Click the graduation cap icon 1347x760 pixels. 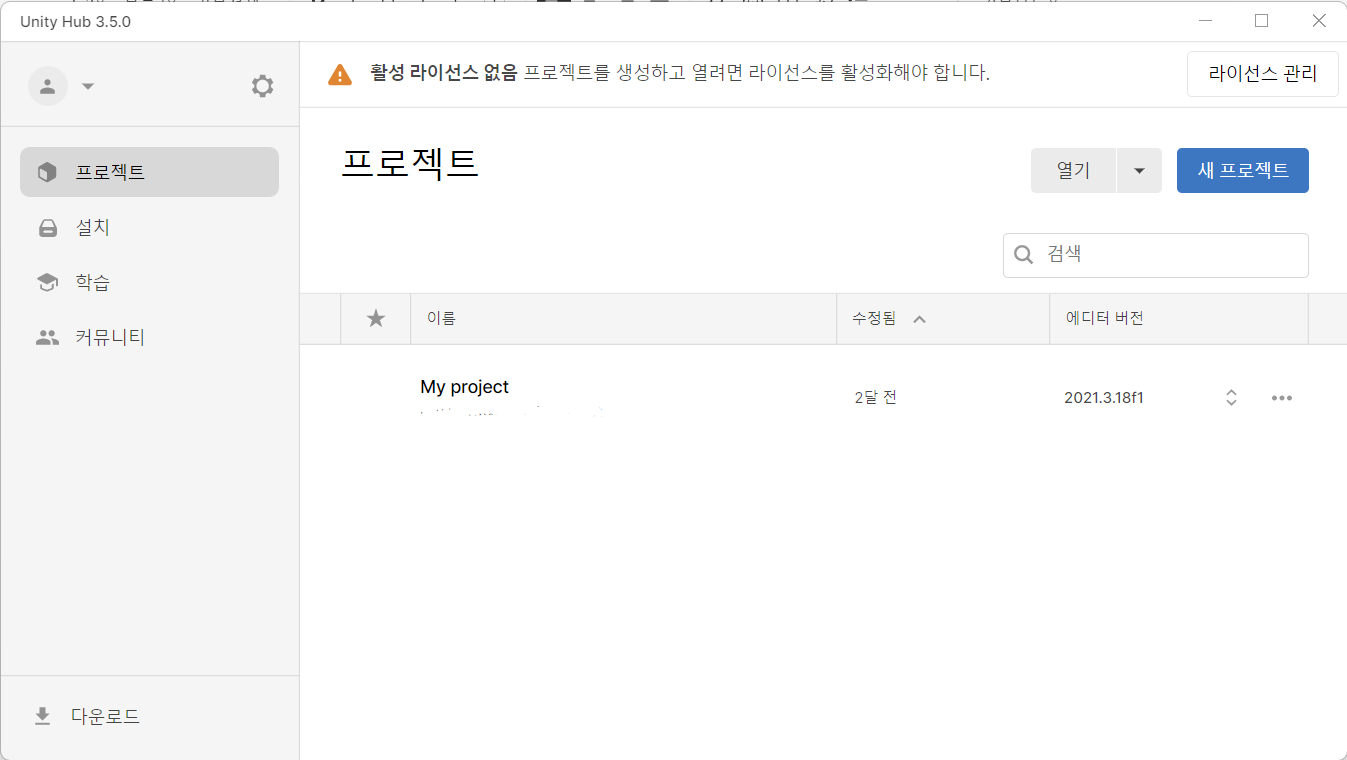click(x=47, y=283)
